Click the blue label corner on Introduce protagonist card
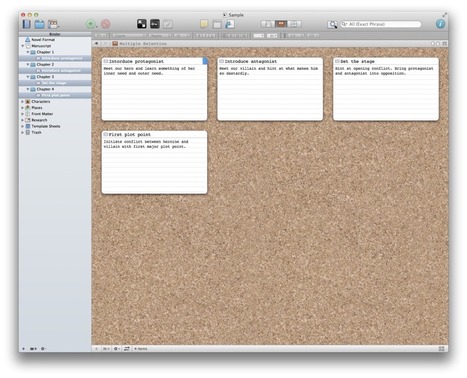 205,60
